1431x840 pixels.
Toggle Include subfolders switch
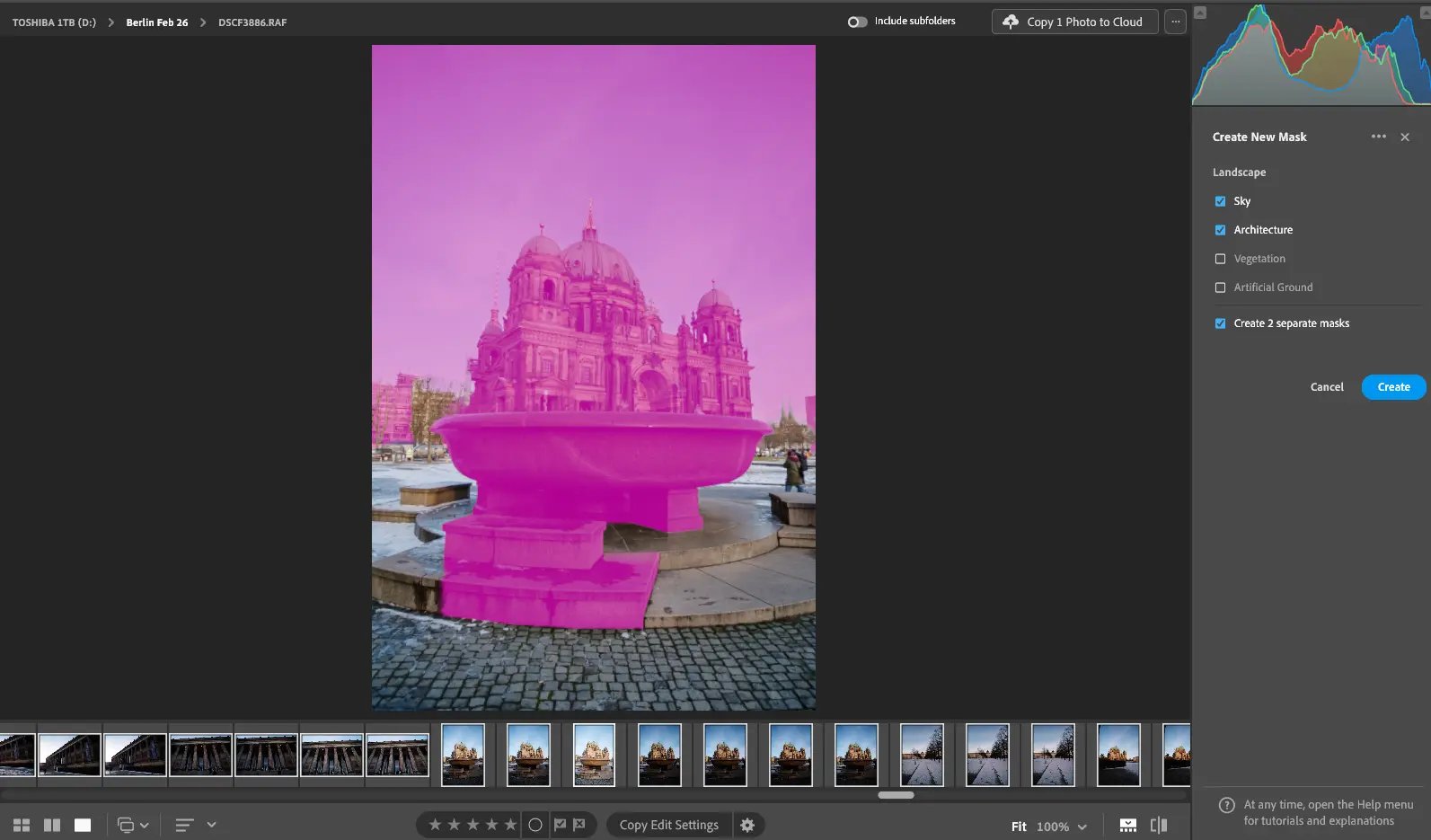[x=857, y=22]
